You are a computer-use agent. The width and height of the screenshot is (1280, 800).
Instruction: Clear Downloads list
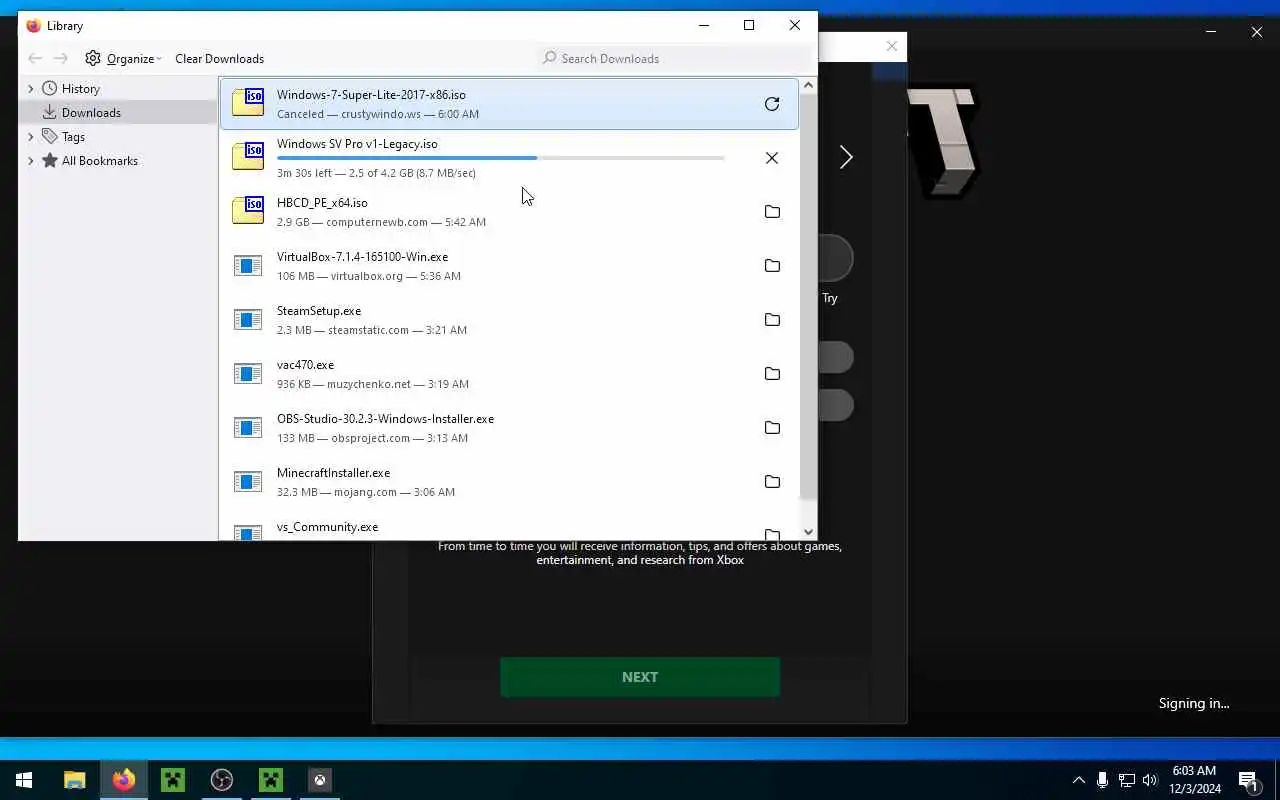(x=219, y=59)
